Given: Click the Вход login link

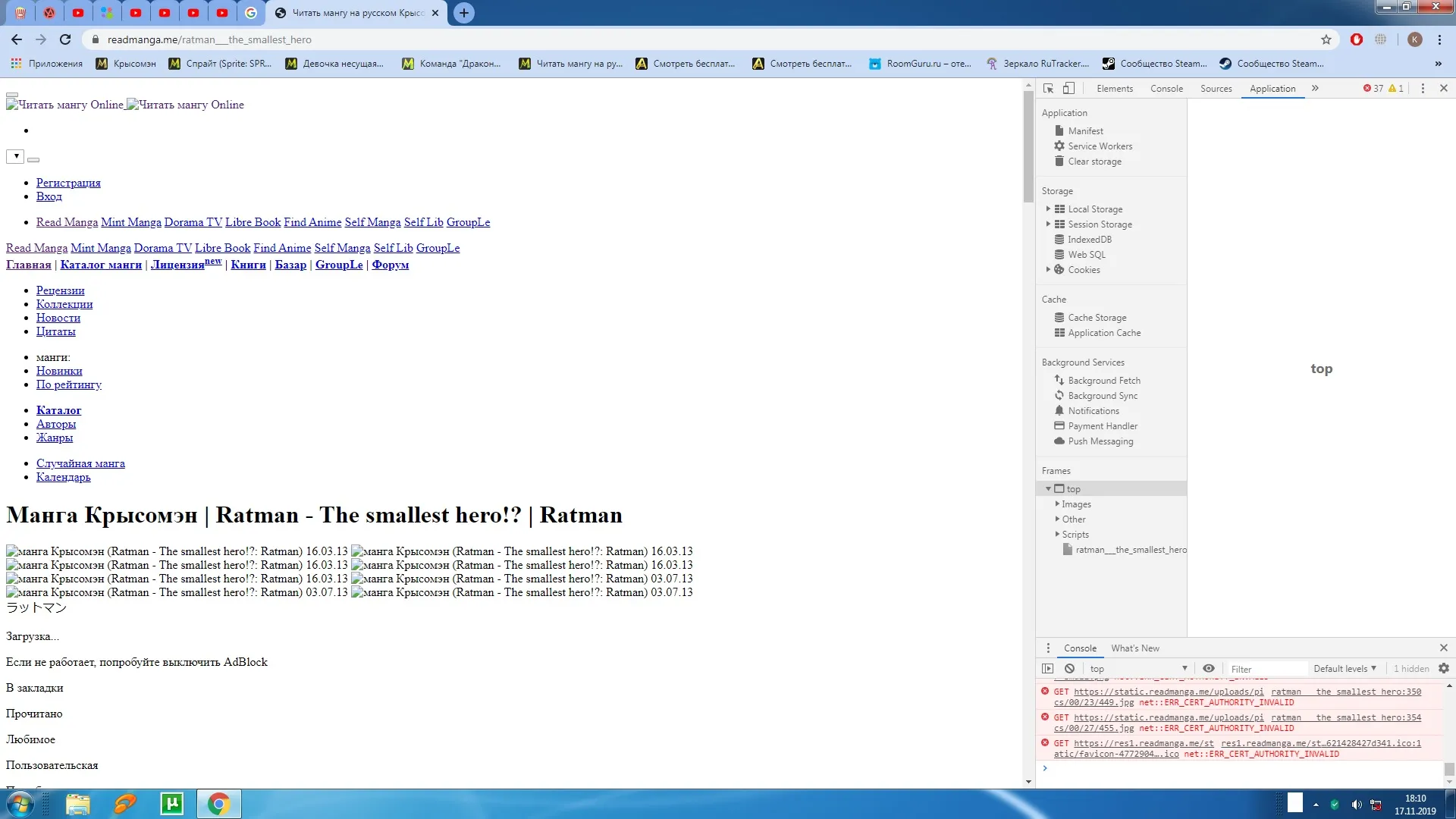Looking at the screenshot, I should (49, 196).
